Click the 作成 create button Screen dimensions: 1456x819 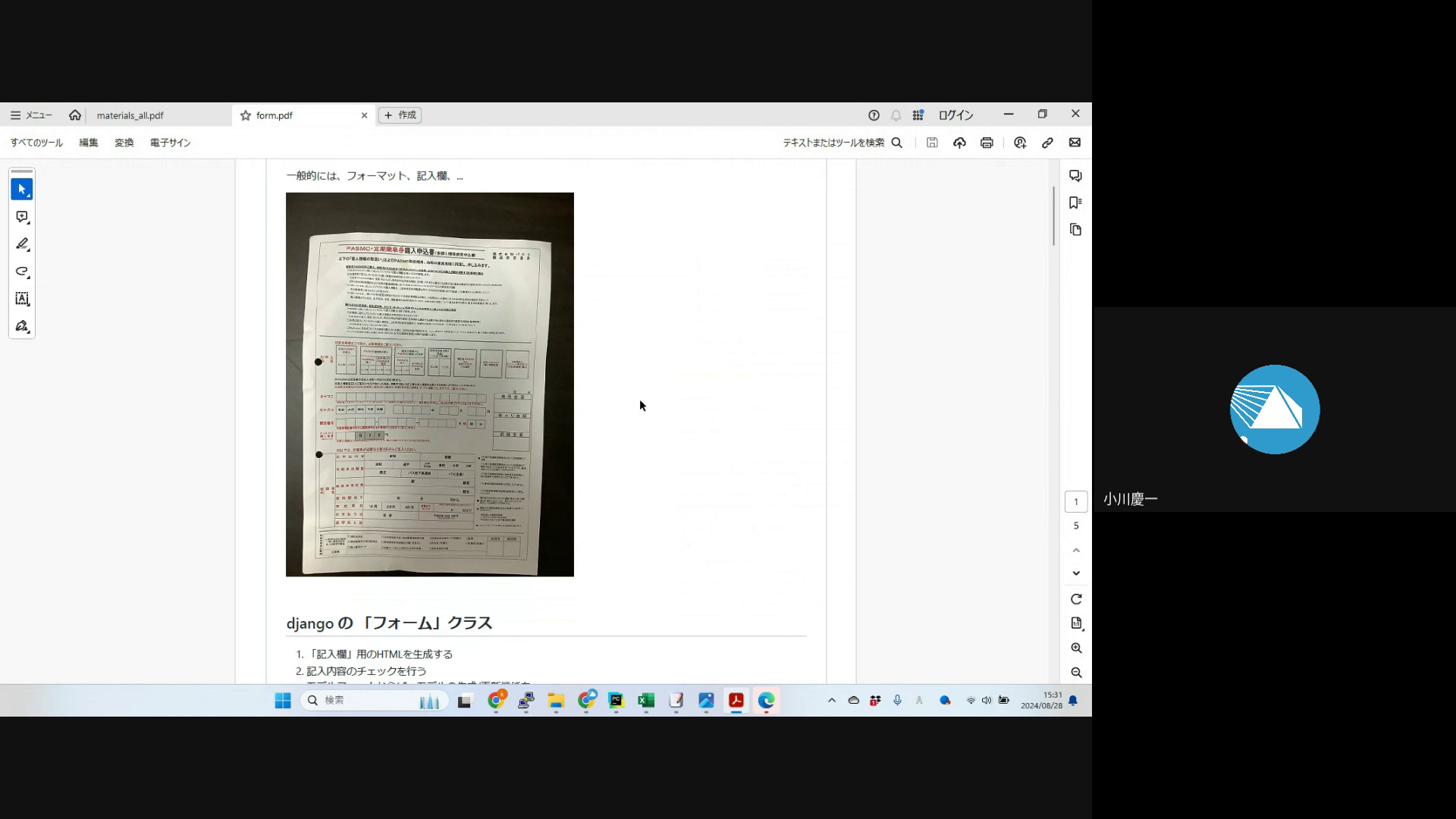coord(400,115)
